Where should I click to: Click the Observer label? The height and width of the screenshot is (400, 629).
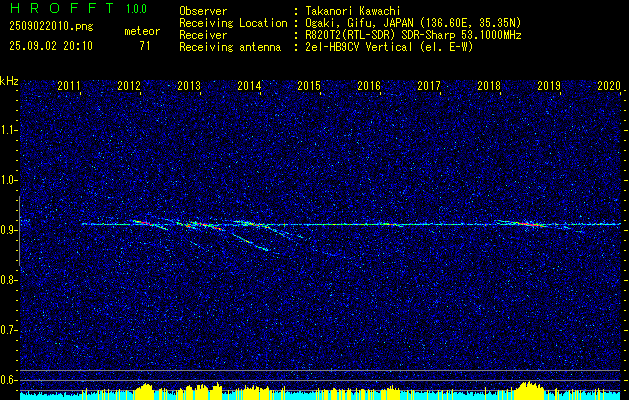[x=203, y=11]
